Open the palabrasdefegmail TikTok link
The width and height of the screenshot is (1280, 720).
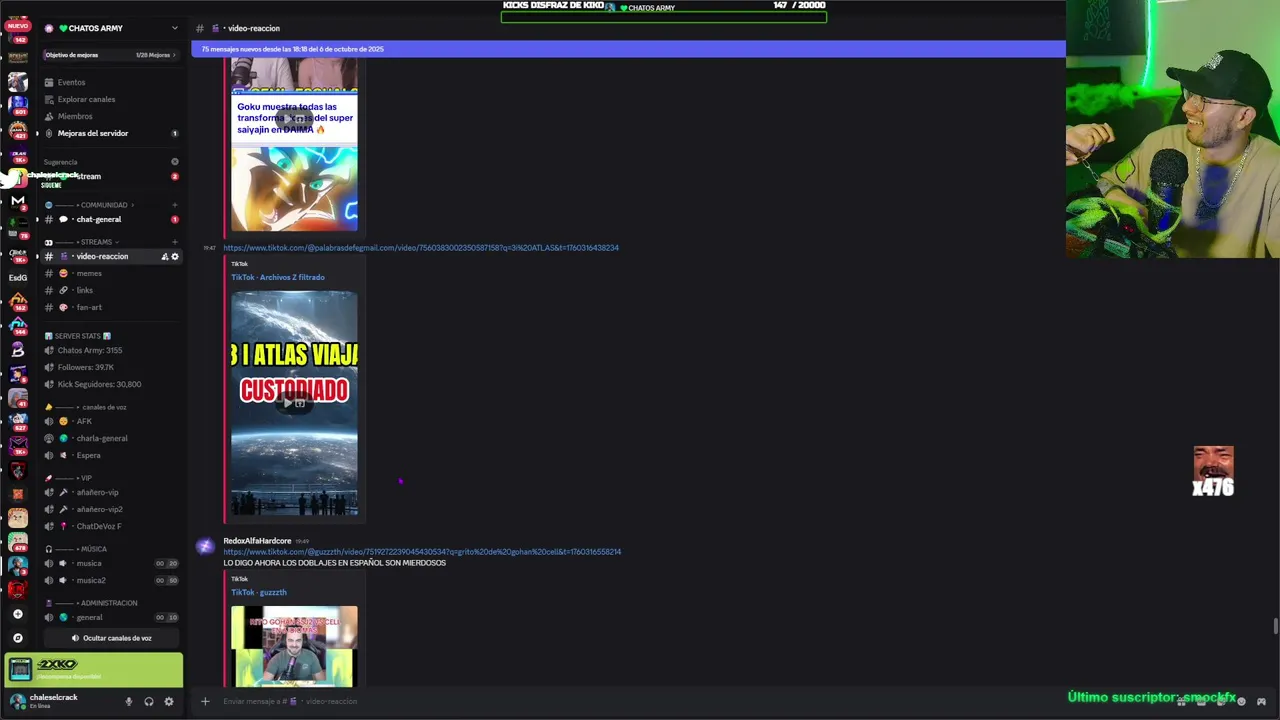pyautogui.click(x=421, y=248)
